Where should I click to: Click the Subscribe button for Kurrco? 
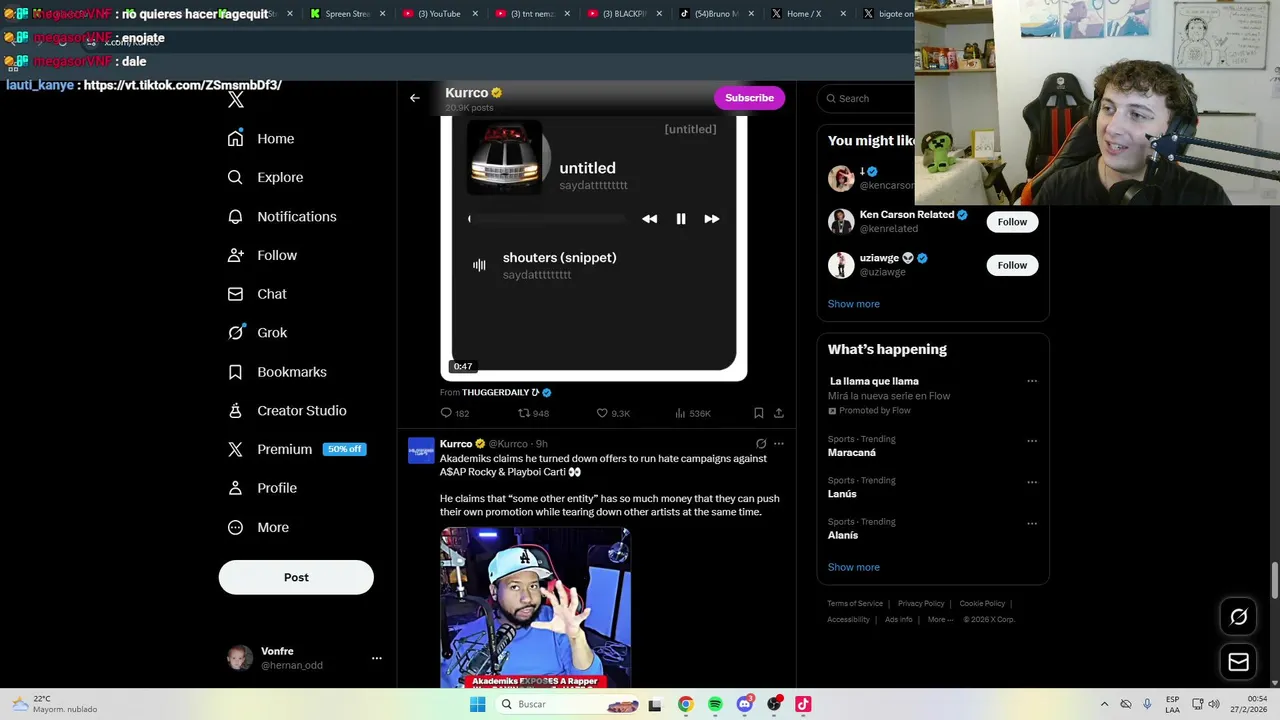[749, 98]
